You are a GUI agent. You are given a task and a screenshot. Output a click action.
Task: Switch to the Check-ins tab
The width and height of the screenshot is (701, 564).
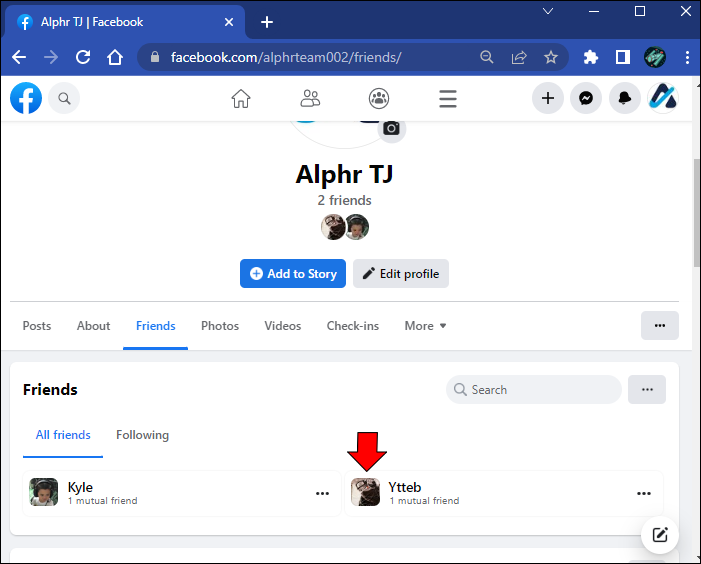tap(353, 326)
